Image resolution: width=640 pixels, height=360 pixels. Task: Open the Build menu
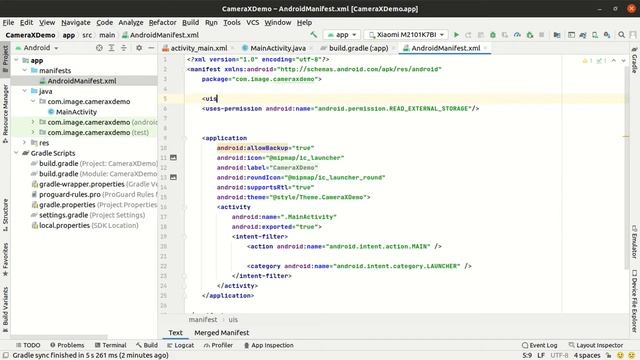(190, 22)
